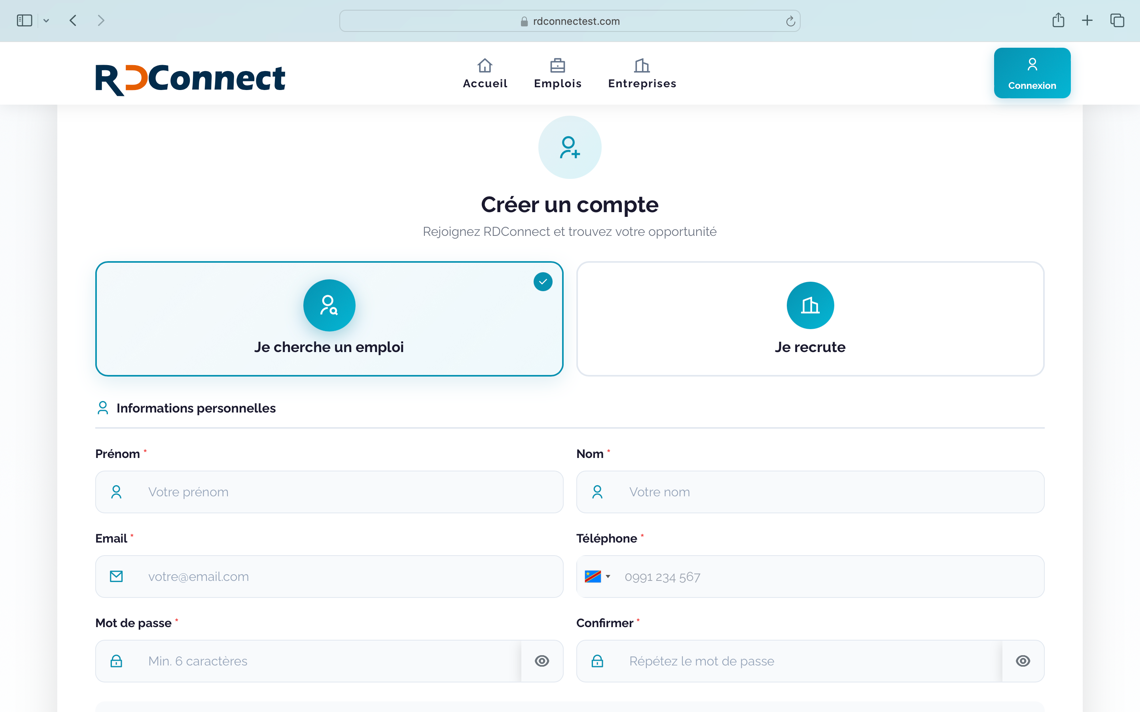Click the building icon on the Je recrute card
1140x712 pixels.
tap(810, 305)
